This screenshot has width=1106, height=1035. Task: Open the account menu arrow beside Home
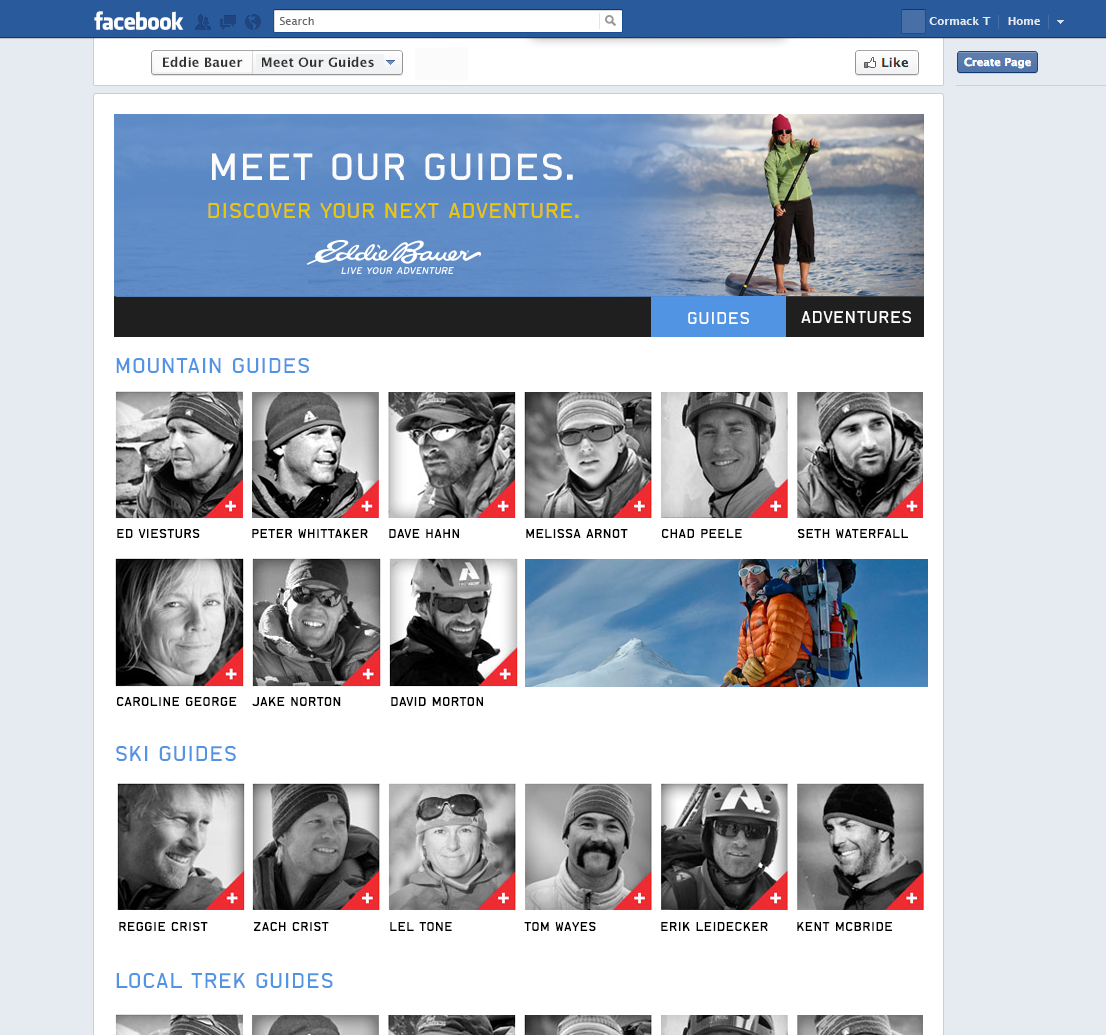click(1060, 22)
